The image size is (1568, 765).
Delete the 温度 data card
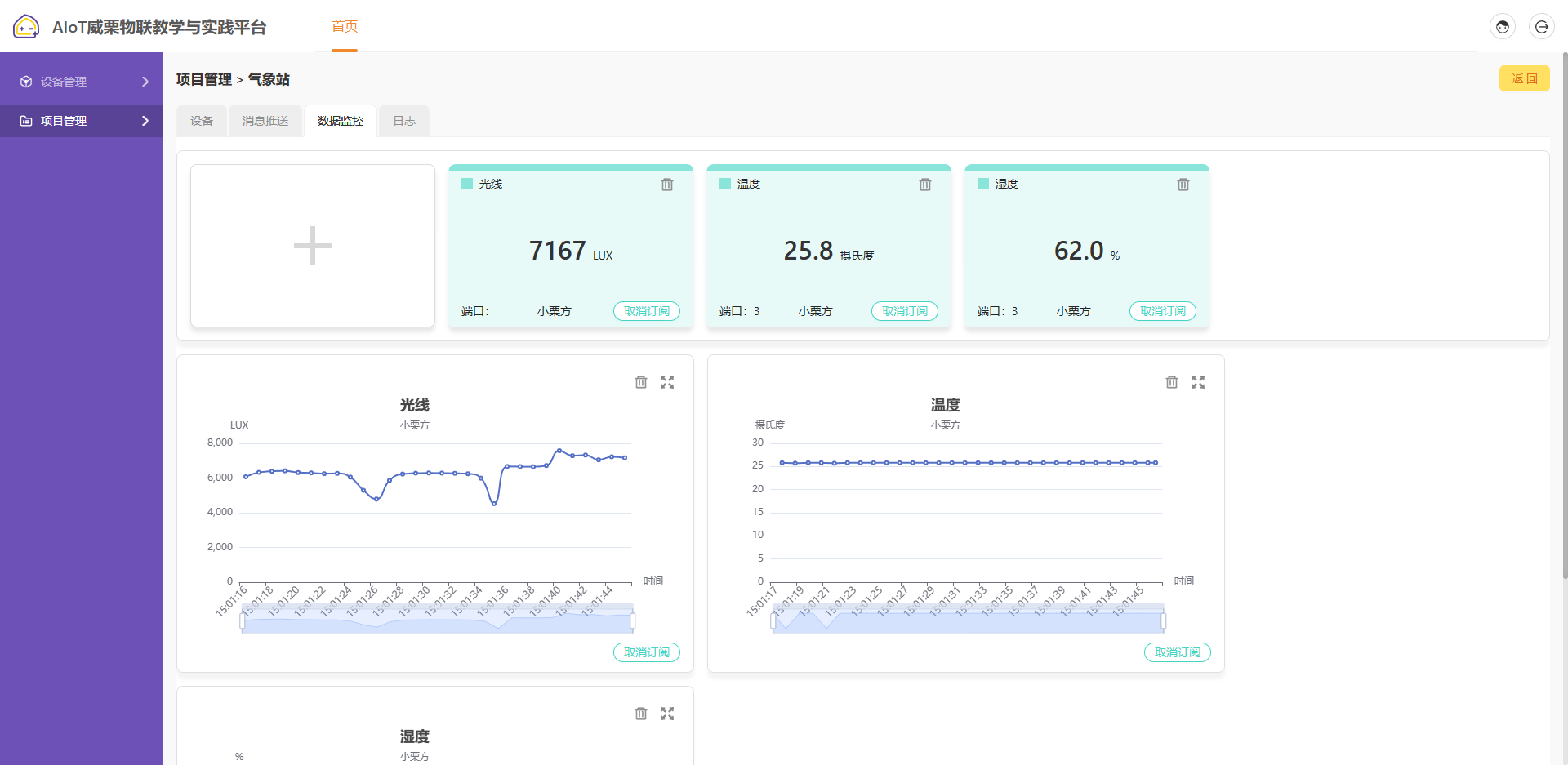tap(925, 185)
